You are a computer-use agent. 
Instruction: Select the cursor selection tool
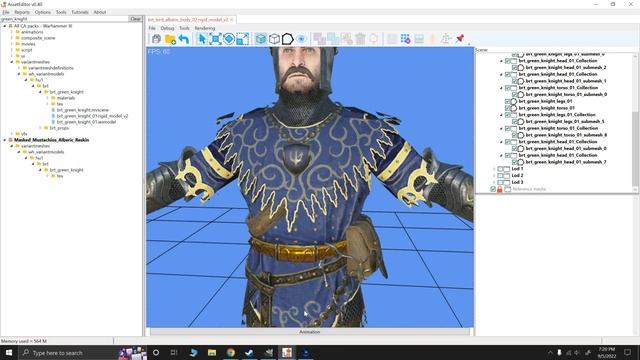tap(202, 39)
